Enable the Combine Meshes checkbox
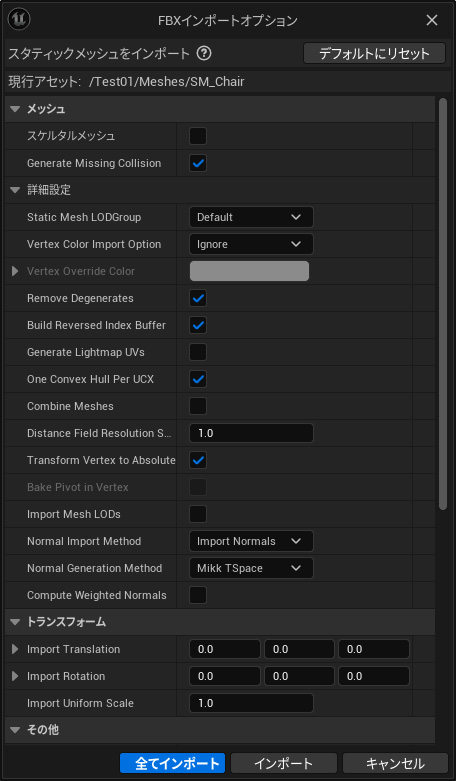 point(198,406)
